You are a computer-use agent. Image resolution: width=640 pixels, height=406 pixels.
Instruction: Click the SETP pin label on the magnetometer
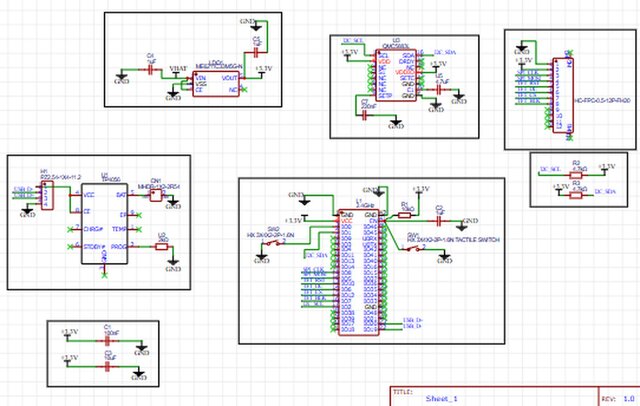point(385,96)
